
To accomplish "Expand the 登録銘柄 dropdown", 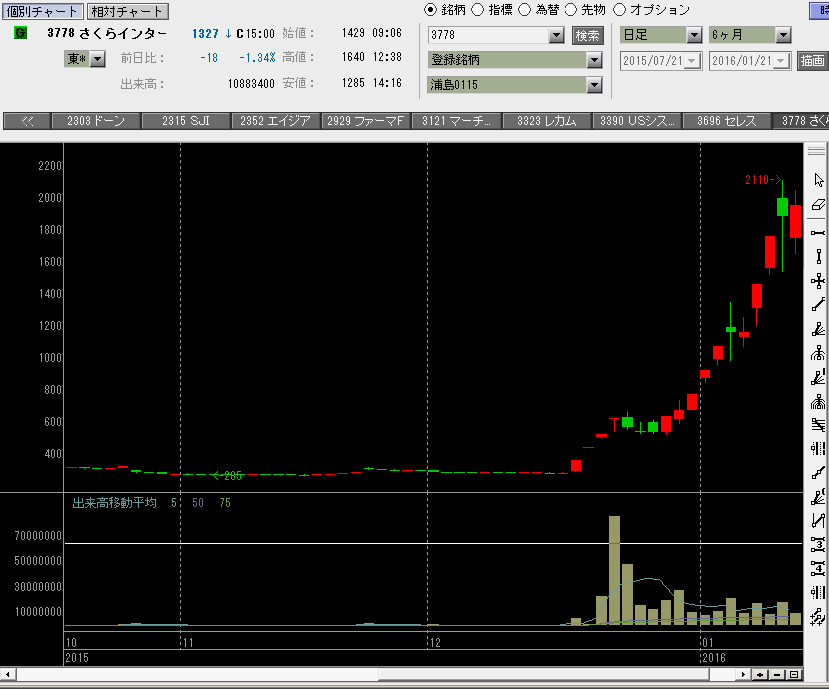I will pyautogui.click(x=594, y=60).
